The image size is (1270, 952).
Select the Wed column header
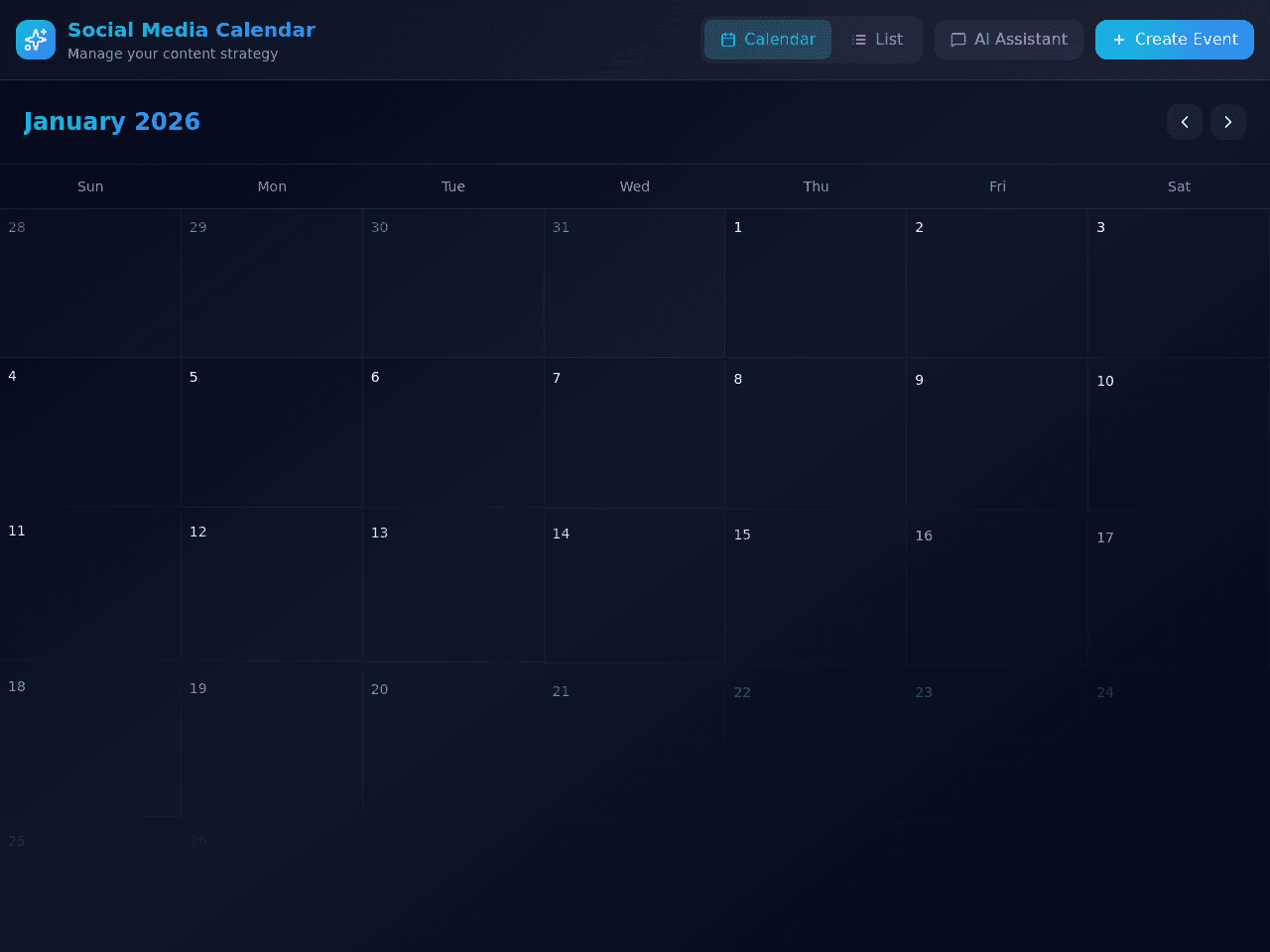click(x=635, y=186)
